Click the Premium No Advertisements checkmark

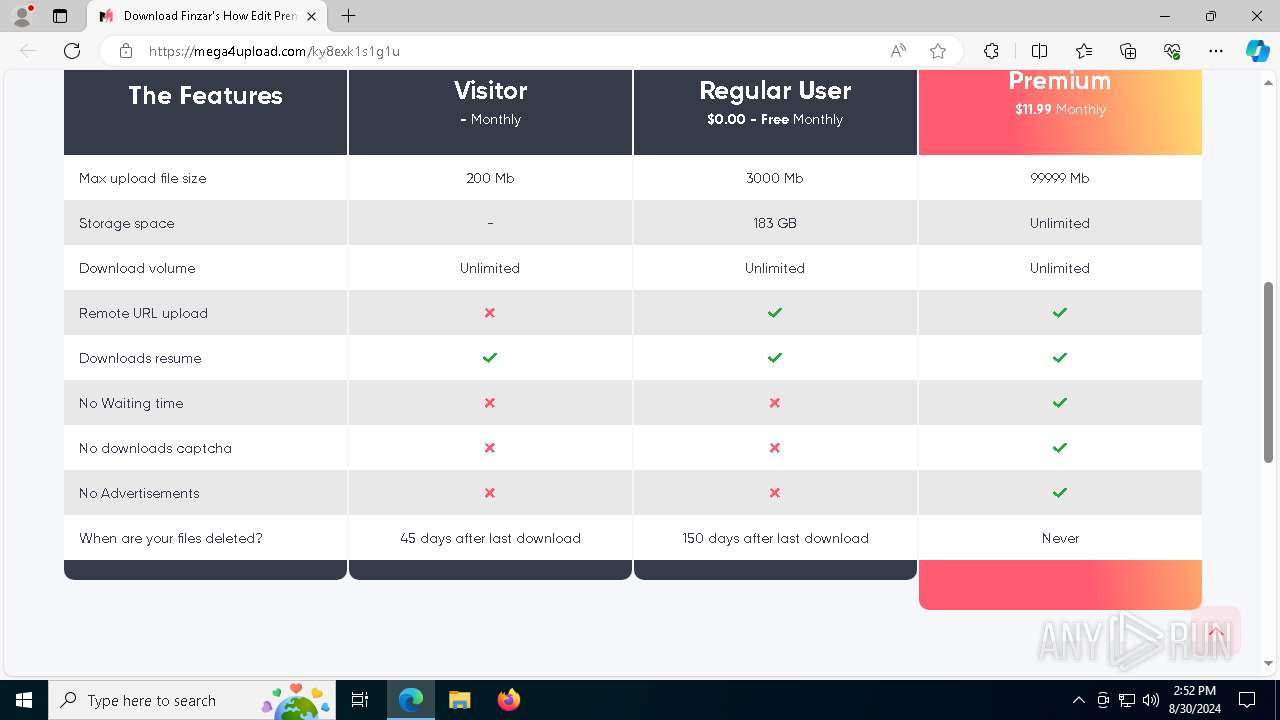(1060, 493)
